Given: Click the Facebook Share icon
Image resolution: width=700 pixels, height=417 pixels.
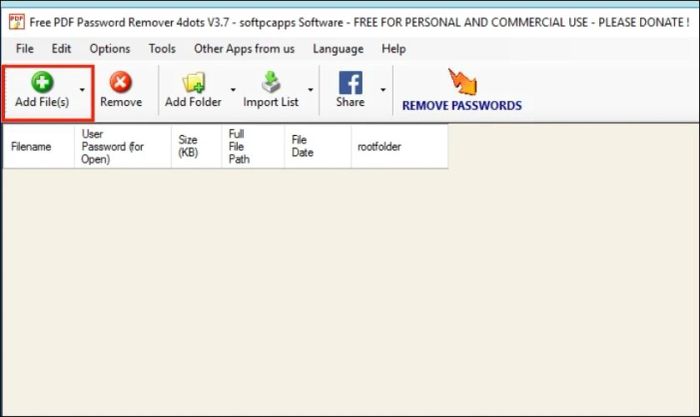Looking at the screenshot, I should coord(350,83).
